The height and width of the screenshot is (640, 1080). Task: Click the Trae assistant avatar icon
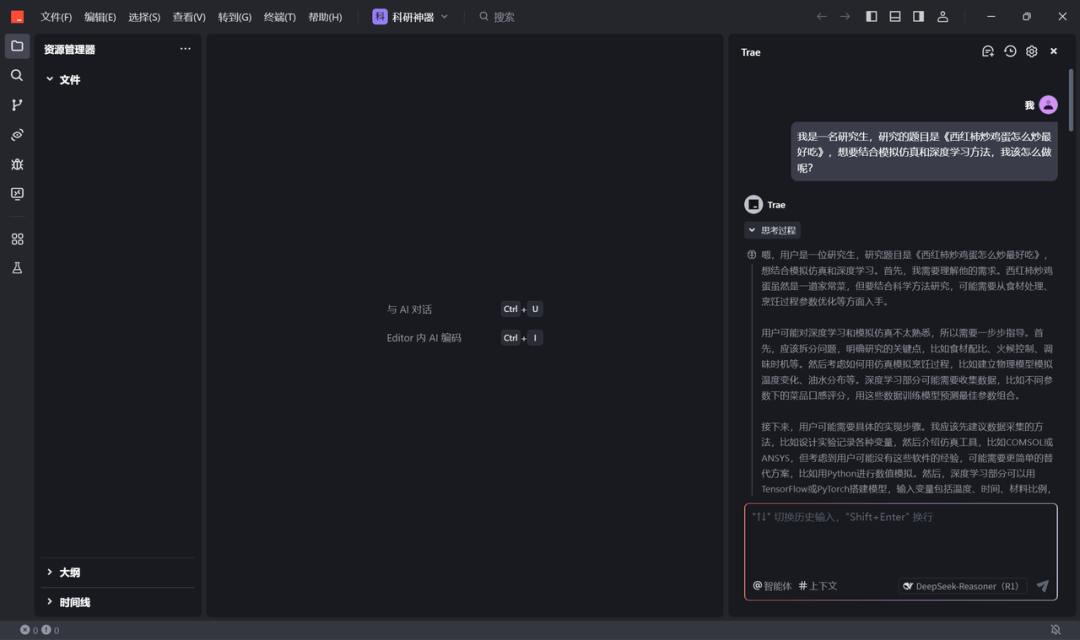coord(754,205)
